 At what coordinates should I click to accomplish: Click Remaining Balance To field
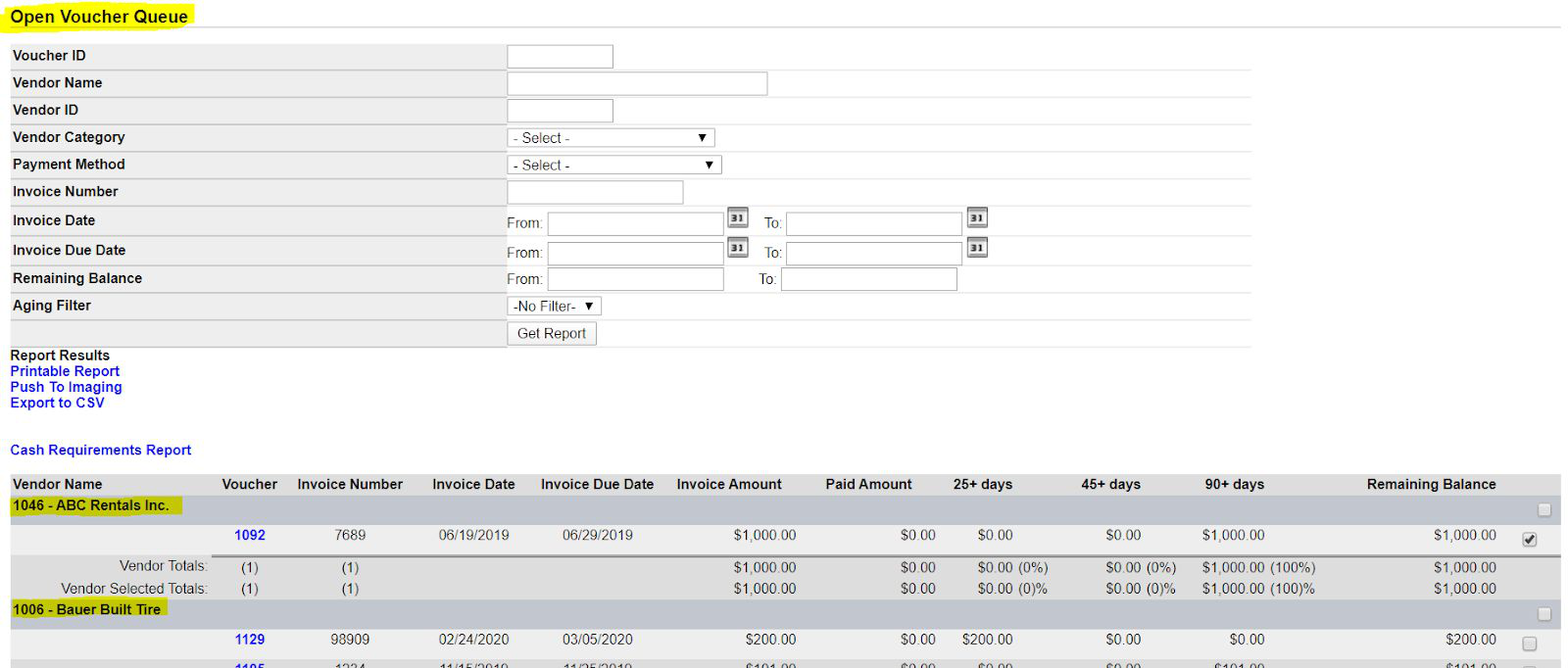pos(868,279)
